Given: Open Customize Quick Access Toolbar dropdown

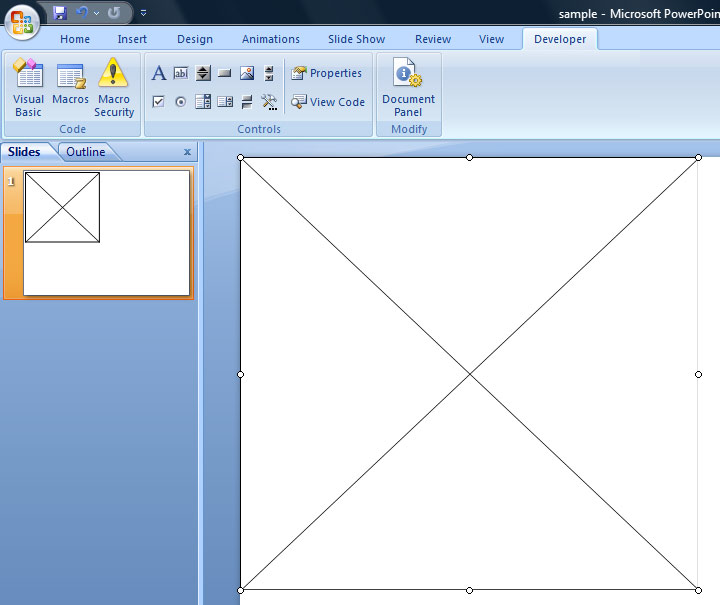Looking at the screenshot, I should pos(143,13).
